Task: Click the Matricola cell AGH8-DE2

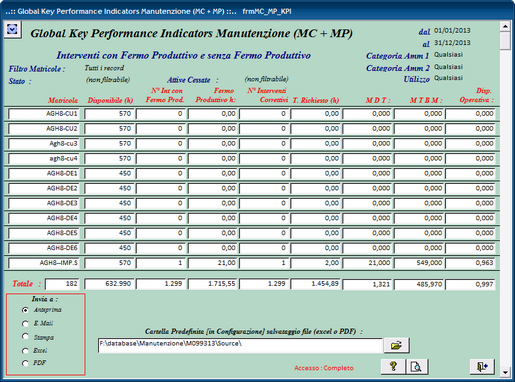Action: pos(44,188)
